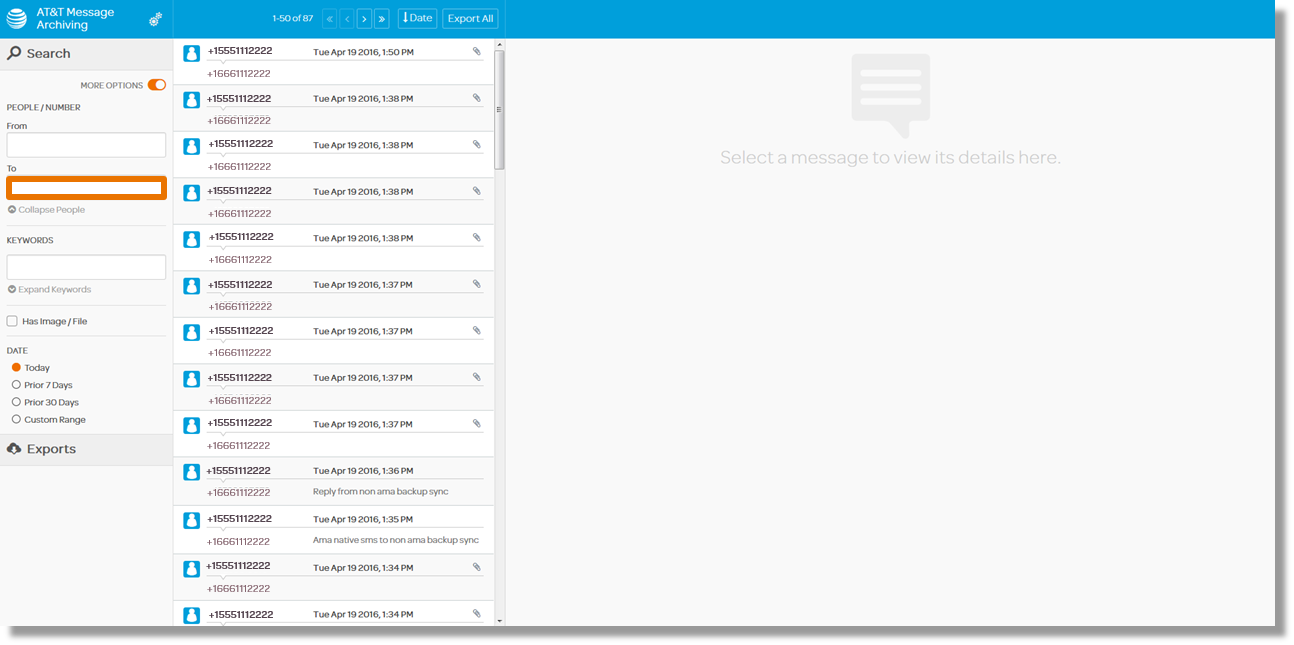
Task: Focus the highlighted To number field
Action: coord(86,187)
